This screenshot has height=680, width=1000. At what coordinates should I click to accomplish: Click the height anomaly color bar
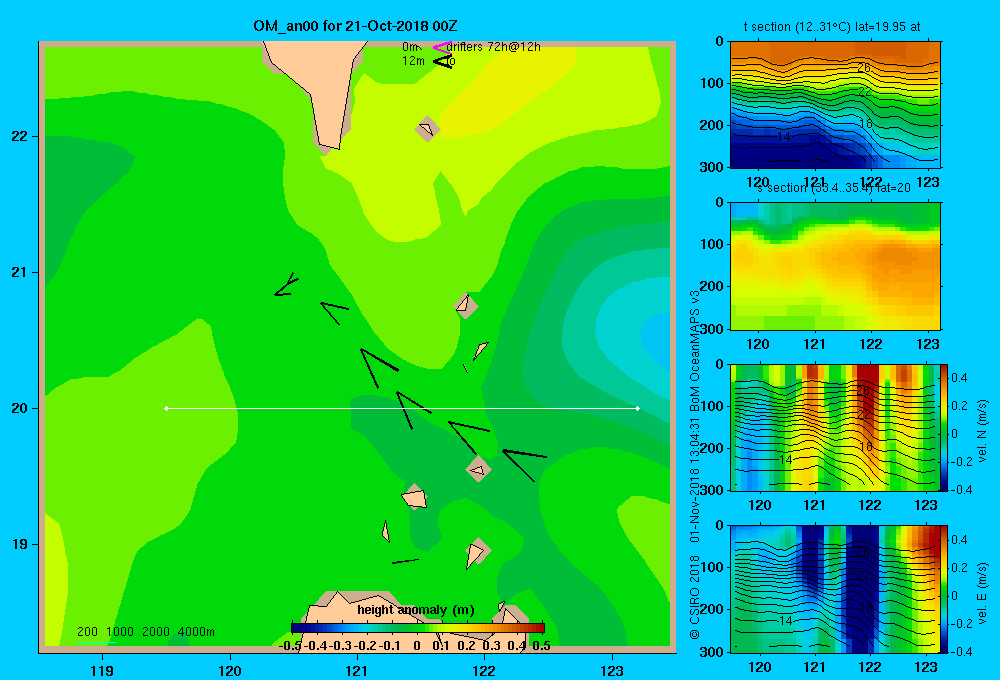(418, 628)
